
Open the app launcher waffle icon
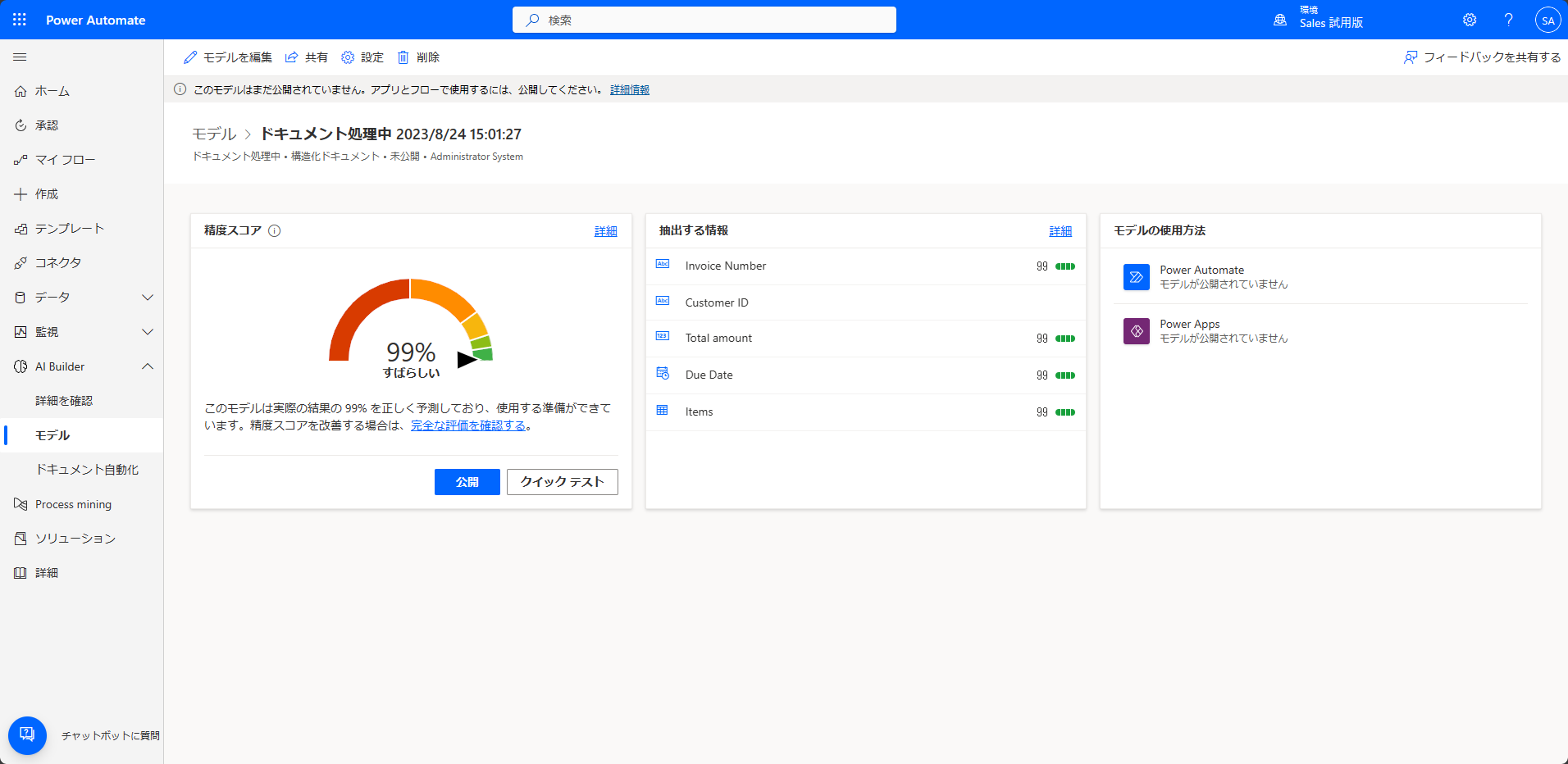click(20, 20)
